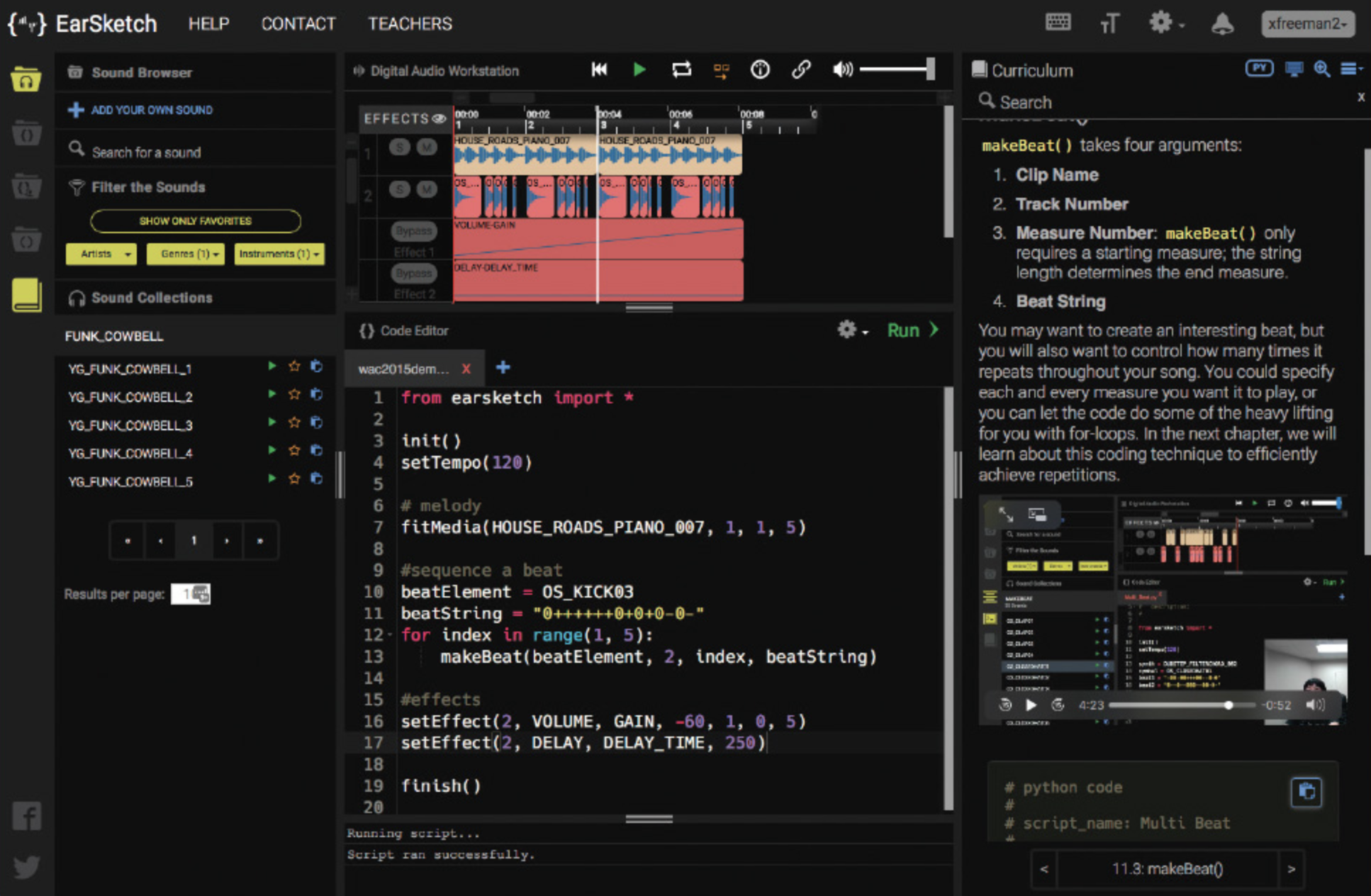
Task: Open the Artists filter dropdown
Action: 101,254
